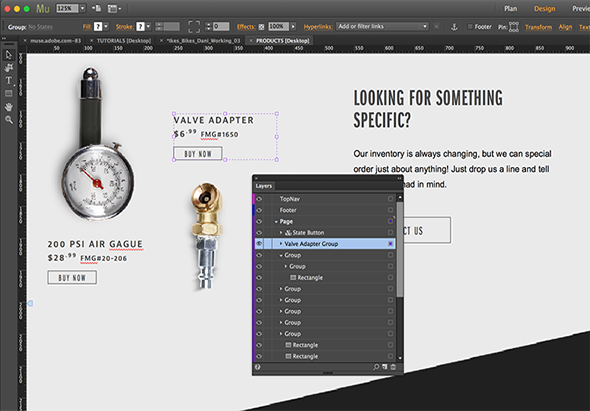Close the muse.adobe.com-83 document tab
The width and height of the screenshot is (590, 411).
click(25, 41)
